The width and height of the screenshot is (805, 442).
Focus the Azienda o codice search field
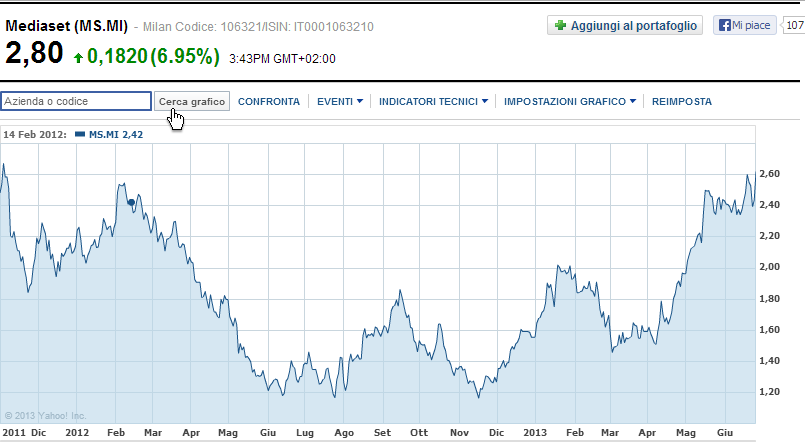[76, 101]
